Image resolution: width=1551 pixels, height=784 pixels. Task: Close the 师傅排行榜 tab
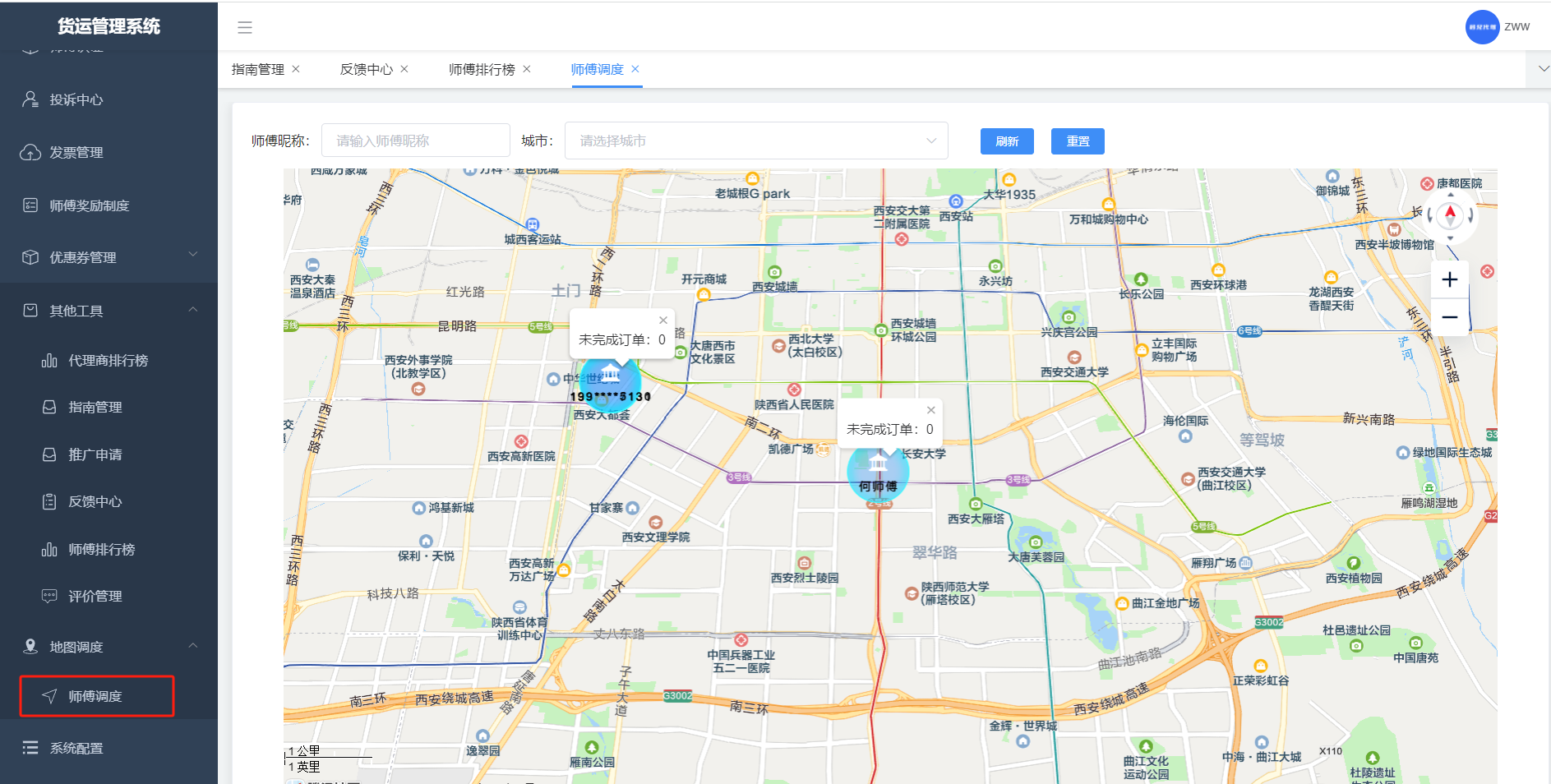click(x=527, y=69)
